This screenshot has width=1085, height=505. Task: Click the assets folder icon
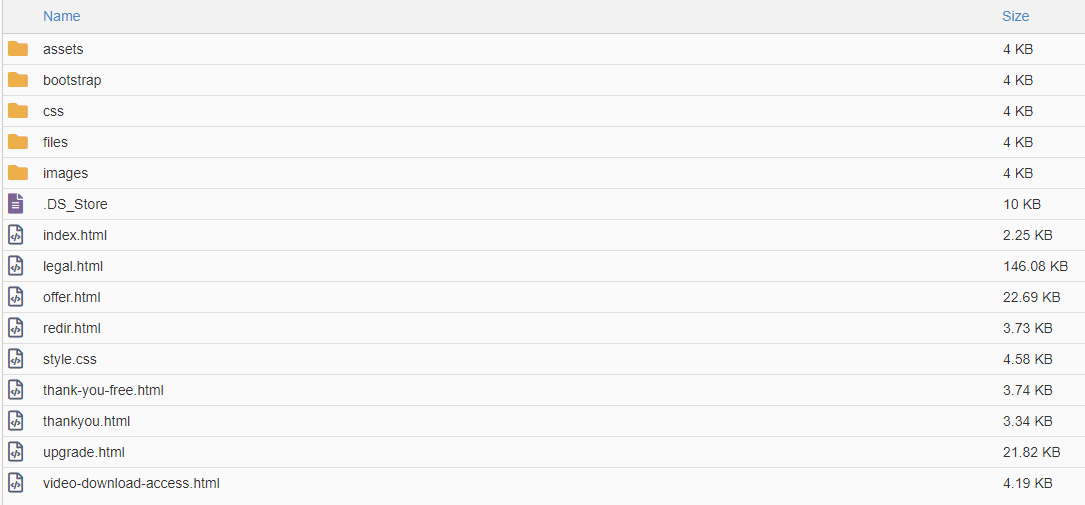(x=18, y=49)
